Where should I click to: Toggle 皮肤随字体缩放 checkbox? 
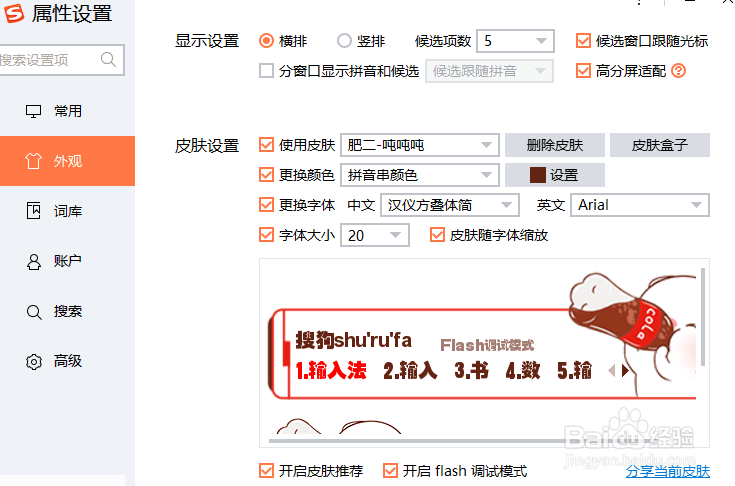coord(437,235)
